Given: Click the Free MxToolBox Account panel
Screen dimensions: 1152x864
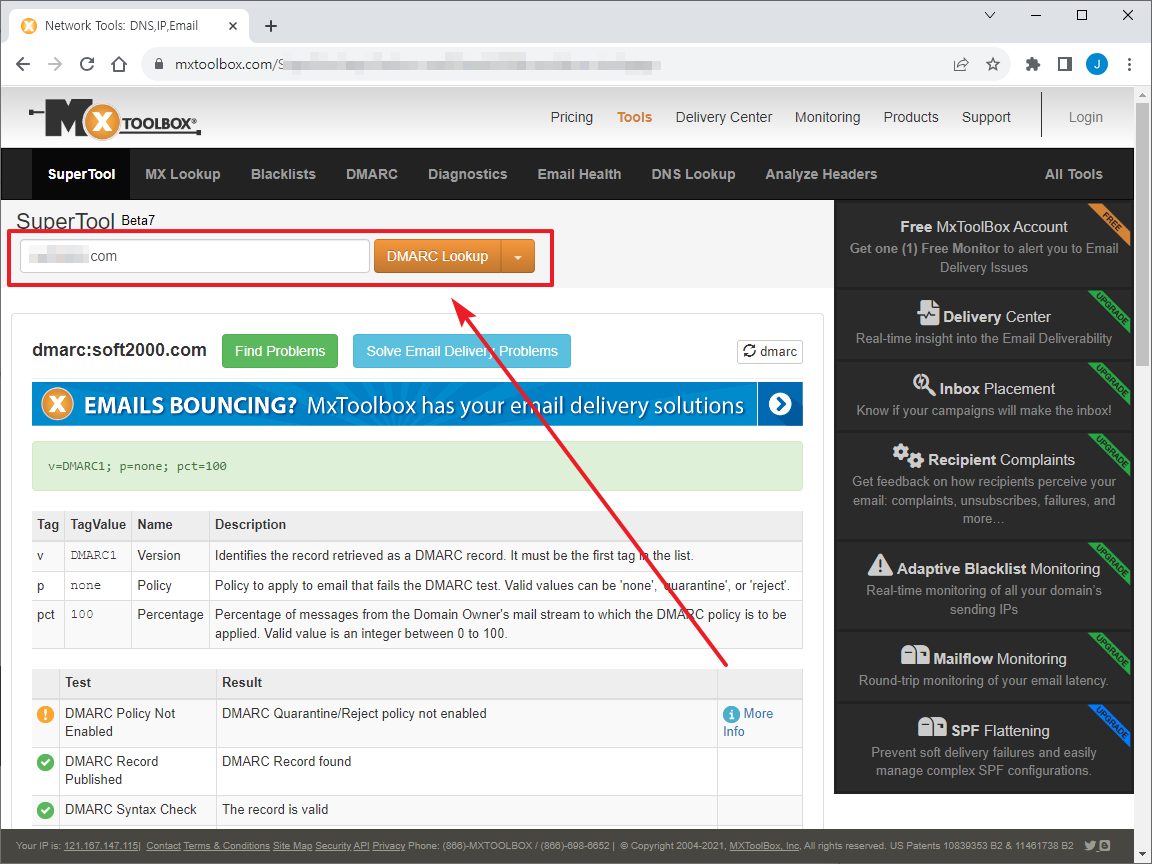Looking at the screenshot, I should (x=984, y=246).
